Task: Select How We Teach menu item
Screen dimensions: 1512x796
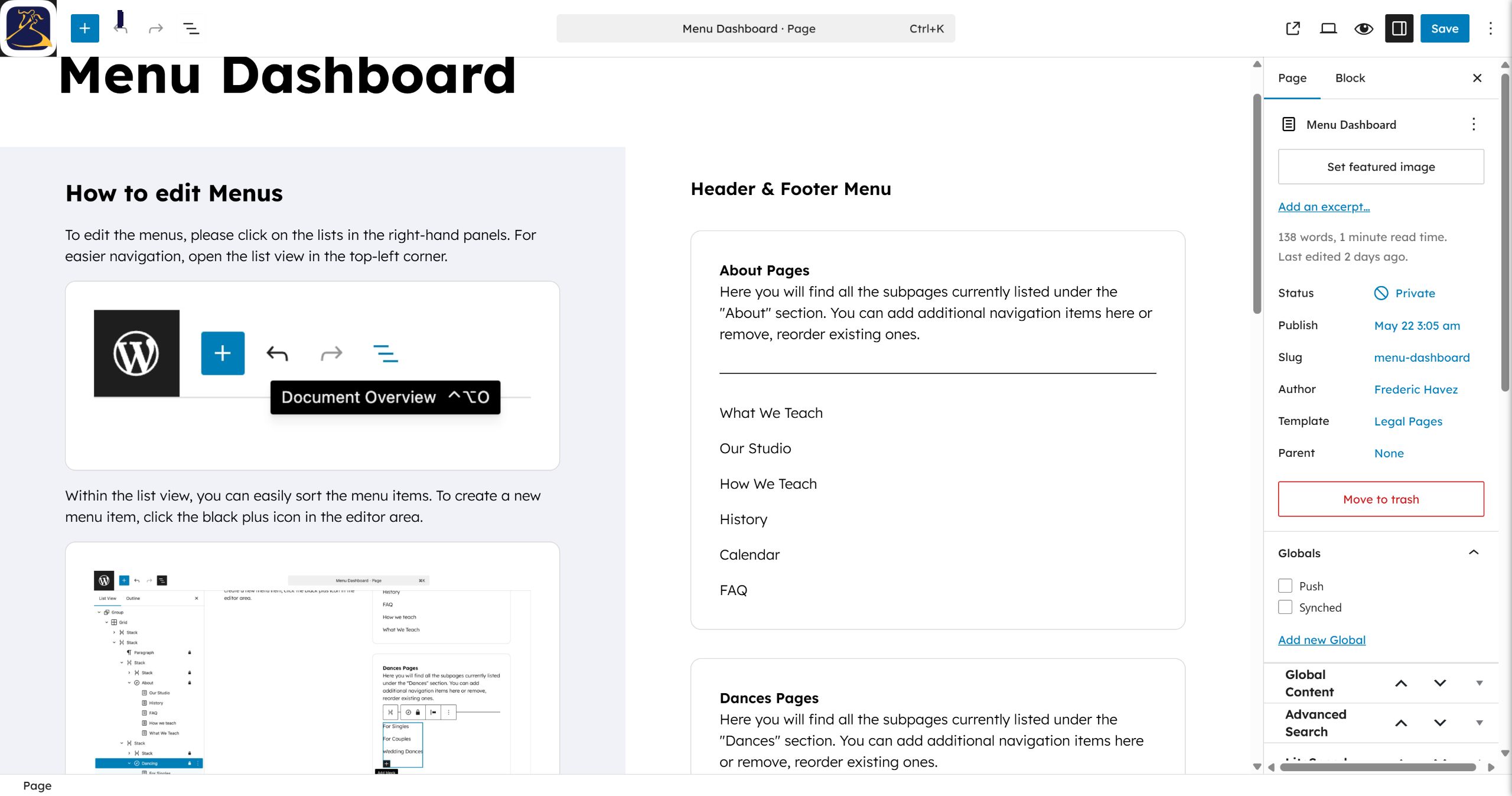Action: point(768,484)
